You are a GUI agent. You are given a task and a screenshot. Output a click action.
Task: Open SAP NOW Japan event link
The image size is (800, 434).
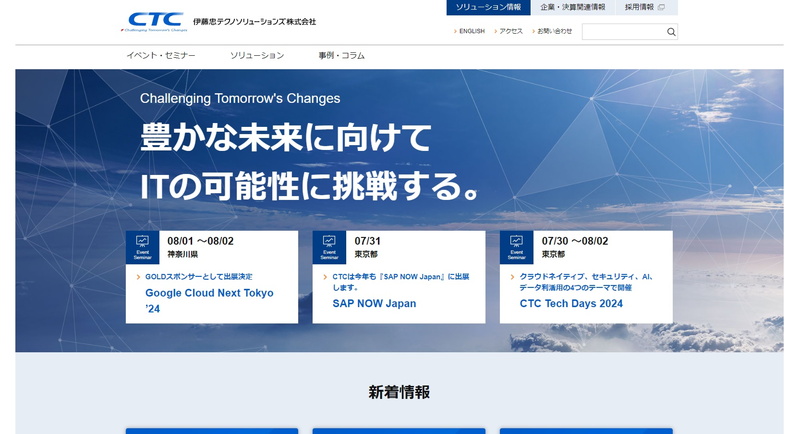pyautogui.click(x=374, y=303)
